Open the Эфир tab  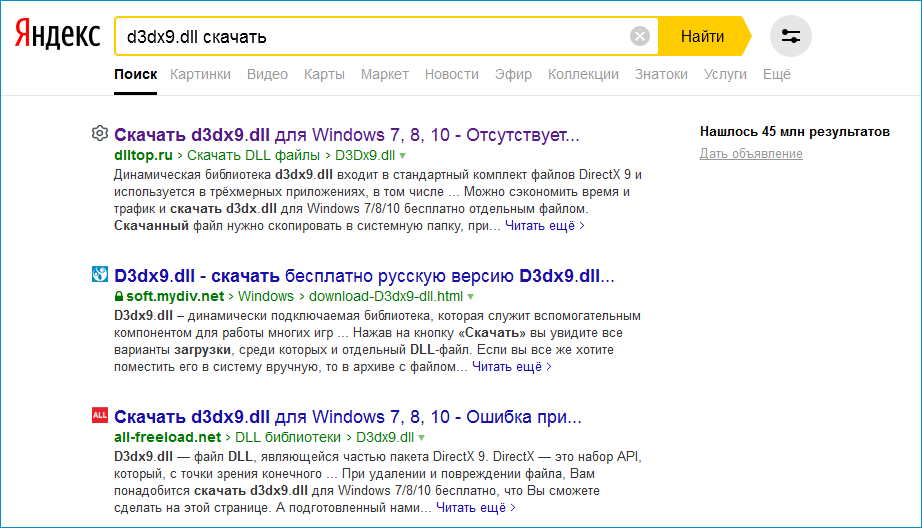[x=513, y=74]
